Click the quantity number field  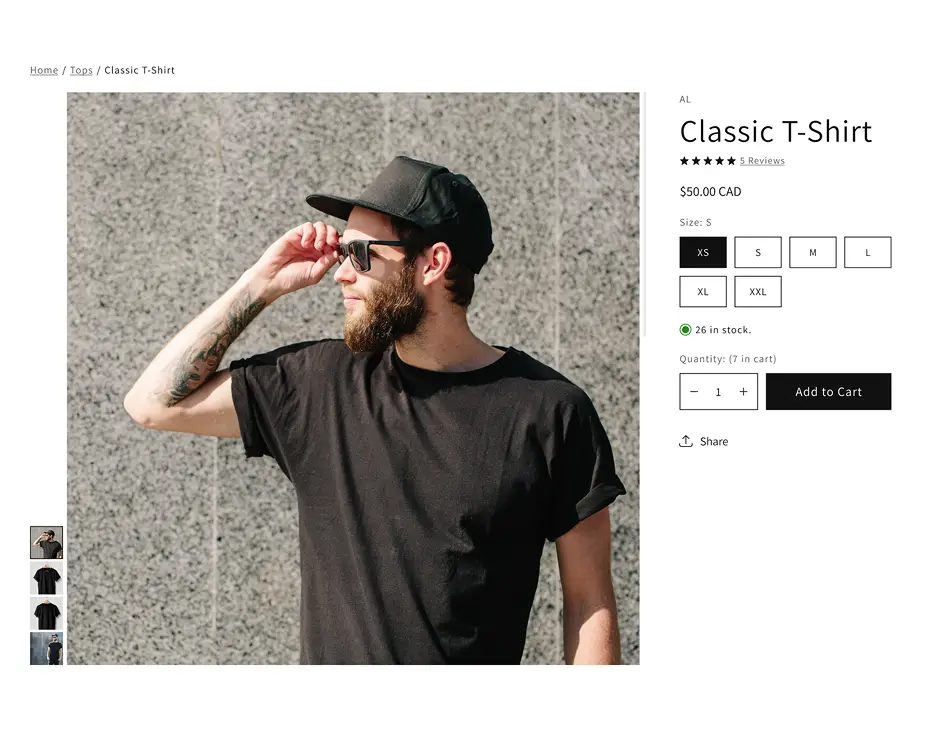coord(718,391)
